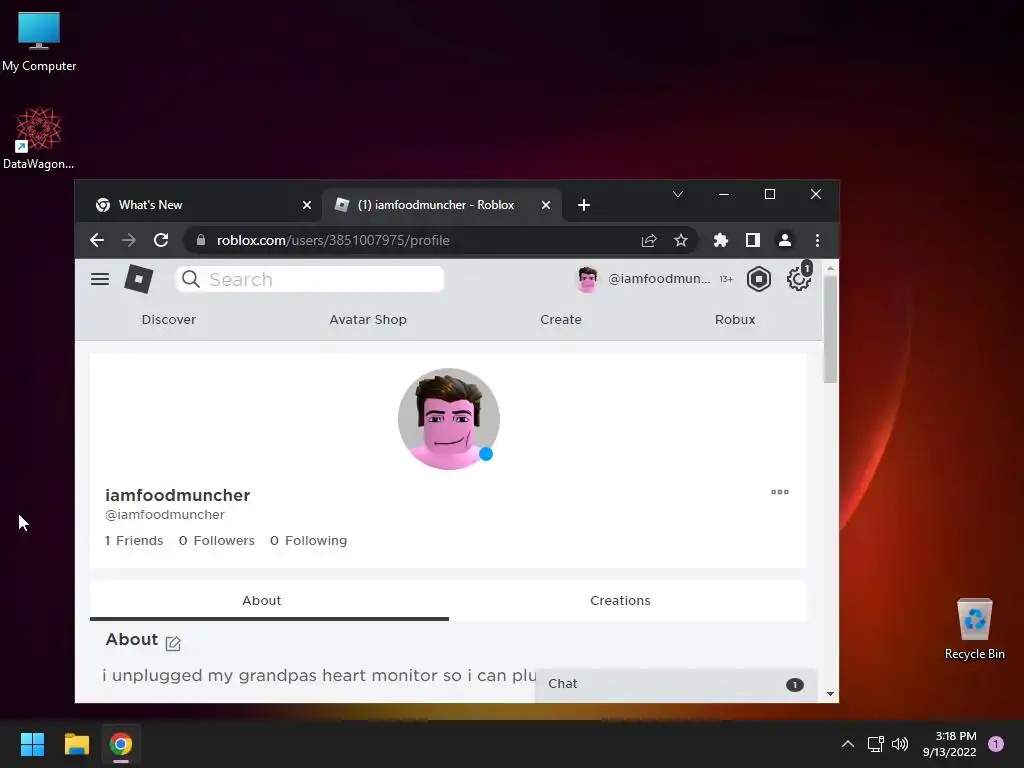Close the iamfoodmuncher Roblox tab

(x=546, y=205)
